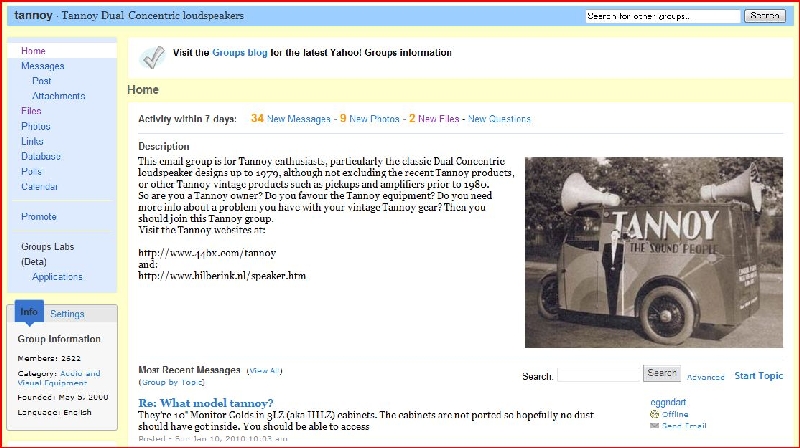Open message Re: What model tannoy?

pyautogui.click(x=206, y=403)
